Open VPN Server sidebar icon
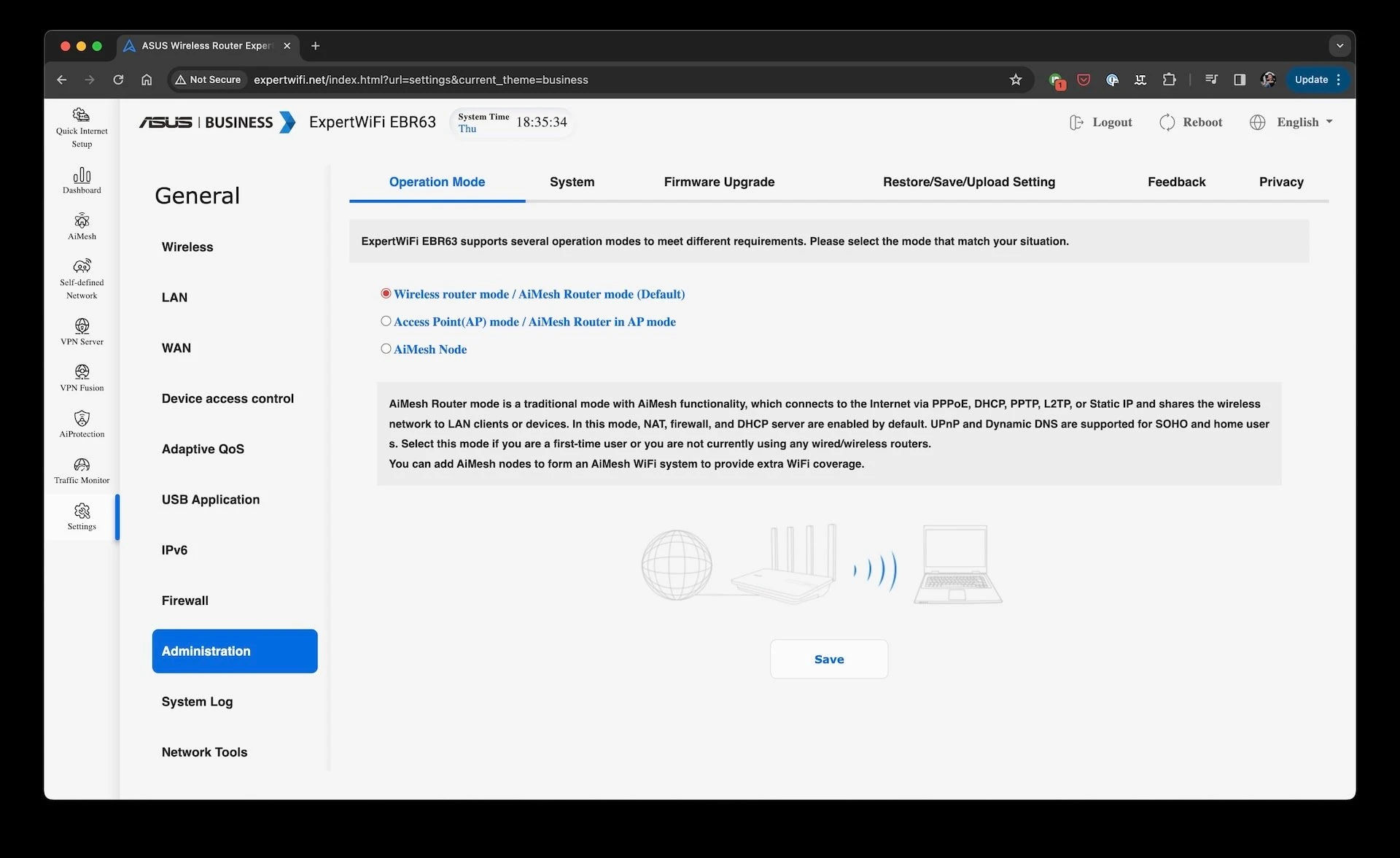Screen dimensions: 1400x858 click(82, 331)
